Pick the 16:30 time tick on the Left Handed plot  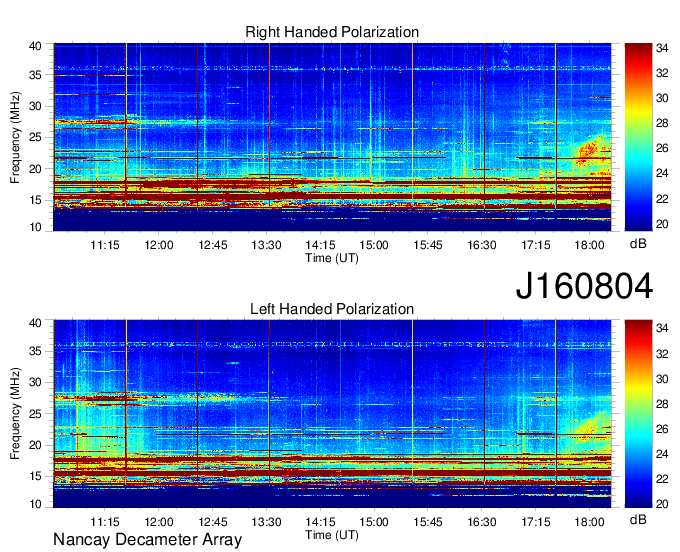coord(481,522)
